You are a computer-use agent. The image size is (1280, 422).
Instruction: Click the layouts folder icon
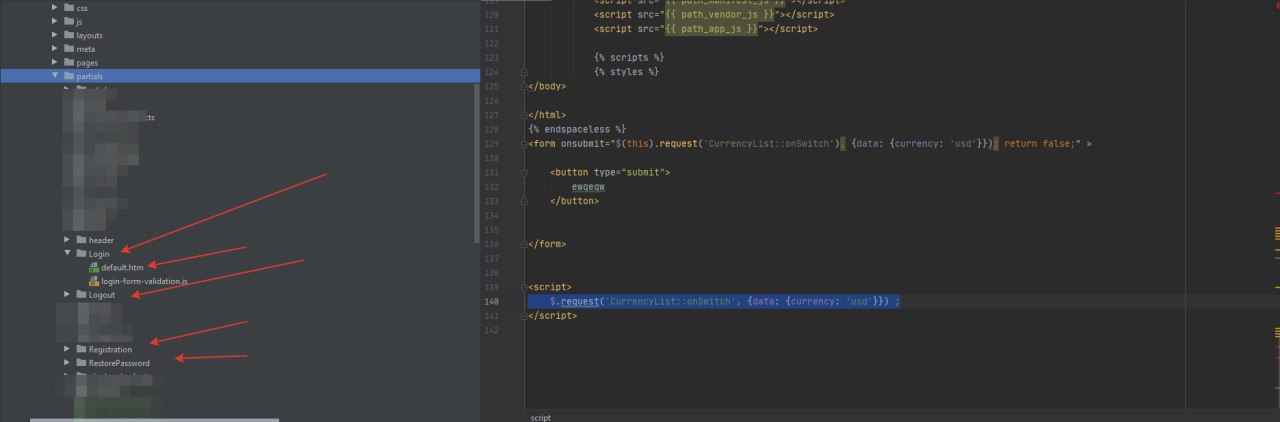pyautogui.click(x=68, y=35)
